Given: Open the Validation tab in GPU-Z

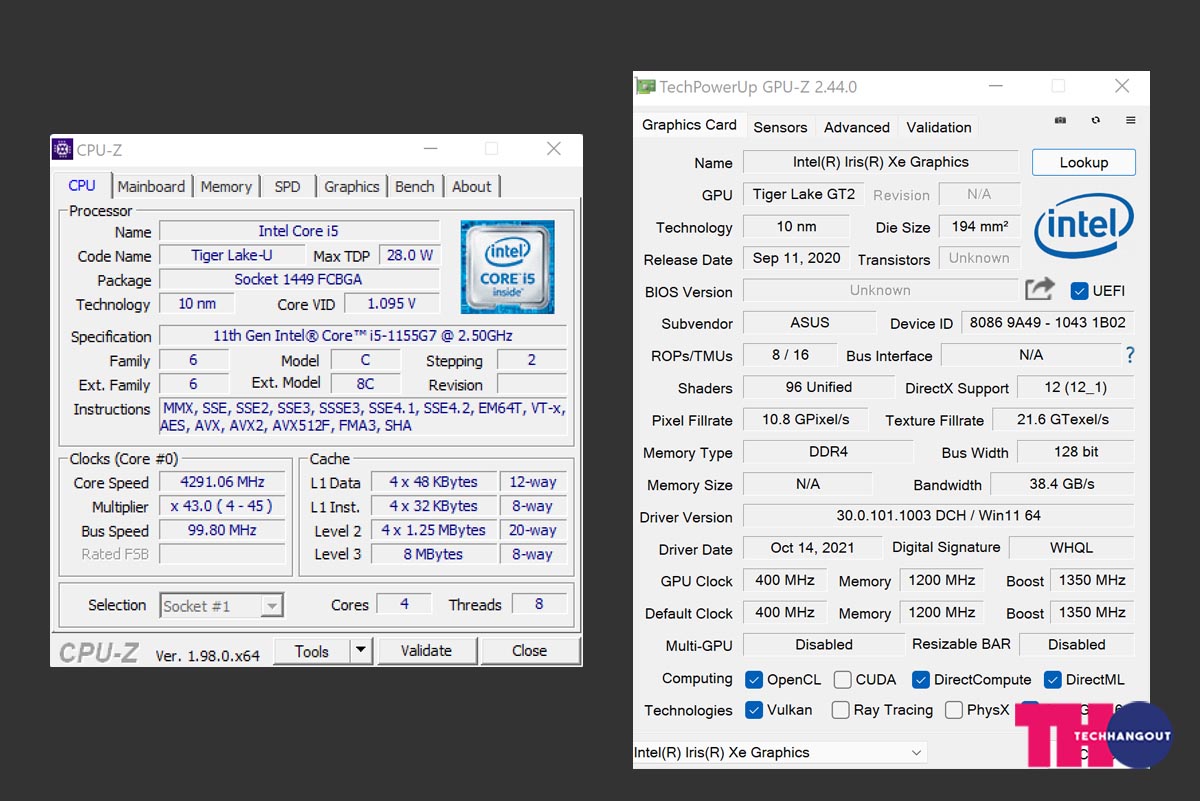Looking at the screenshot, I should (939, 127).
